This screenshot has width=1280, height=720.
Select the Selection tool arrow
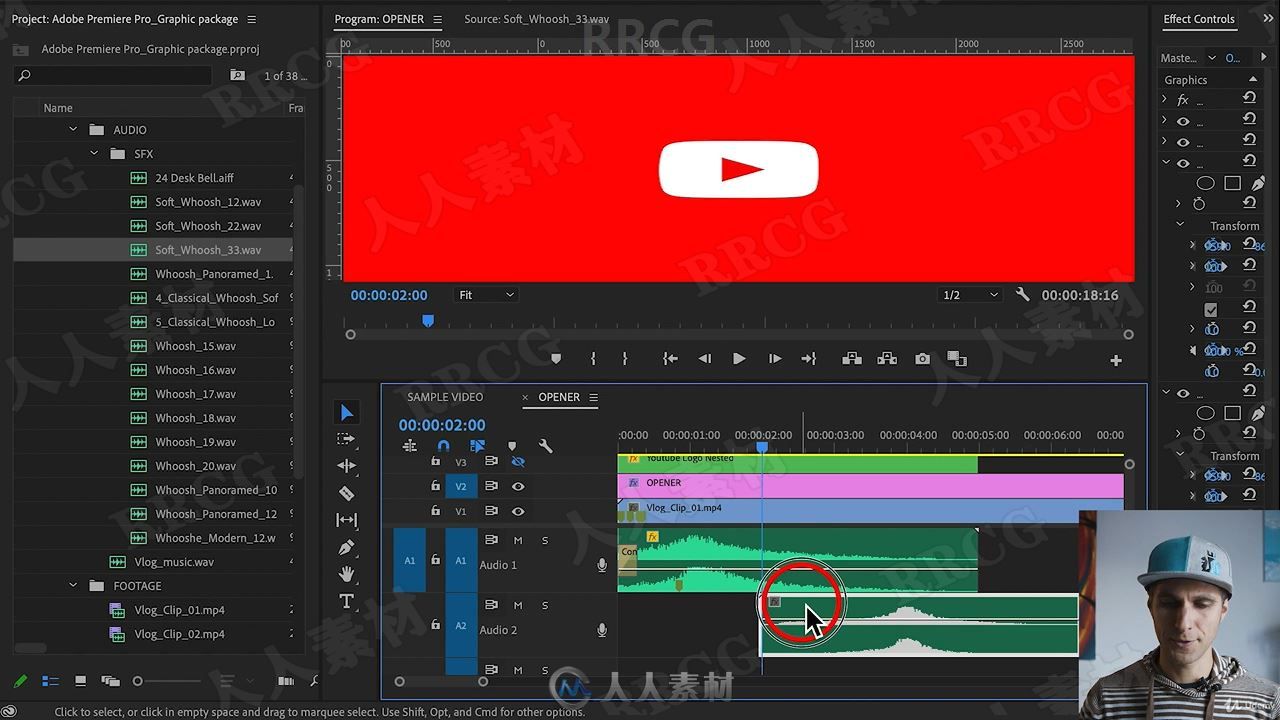[346, 412]
